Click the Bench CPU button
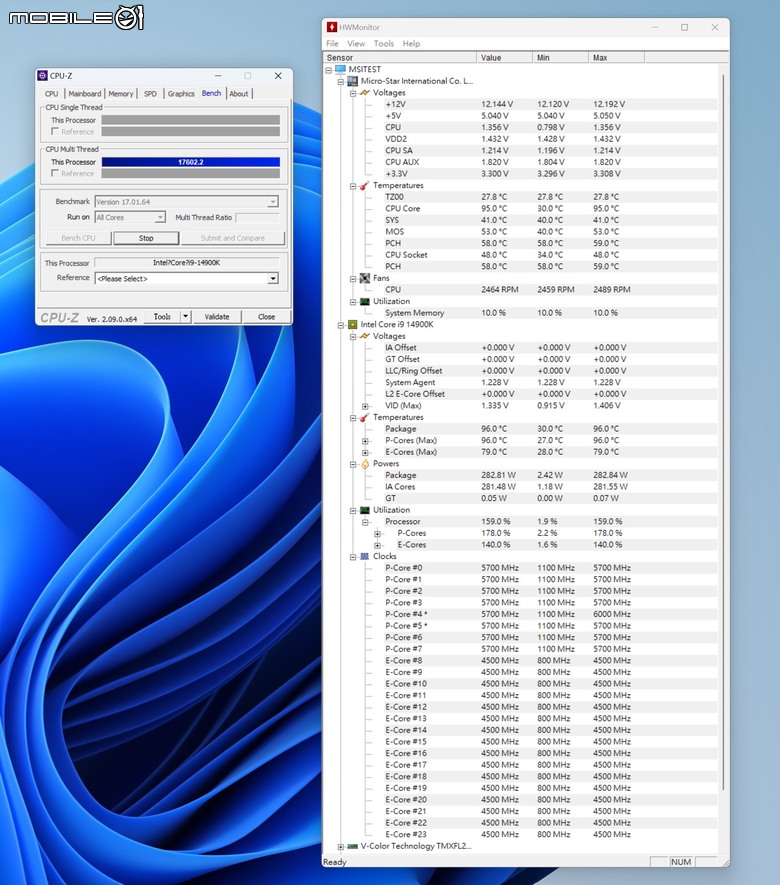The height and width of the screenshot is (885, 780). (x=78, y=238)
